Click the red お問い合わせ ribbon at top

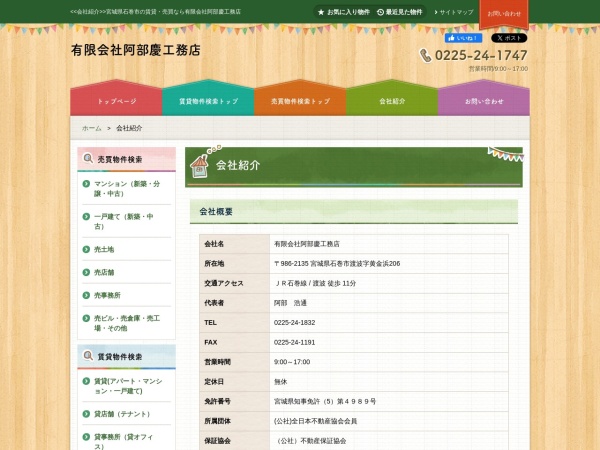pos(504,14)
